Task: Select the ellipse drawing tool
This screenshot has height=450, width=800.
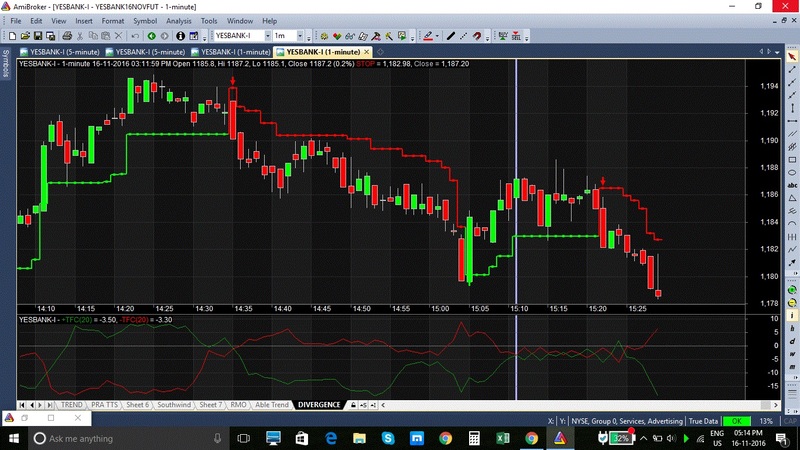Action: point(792,172)
